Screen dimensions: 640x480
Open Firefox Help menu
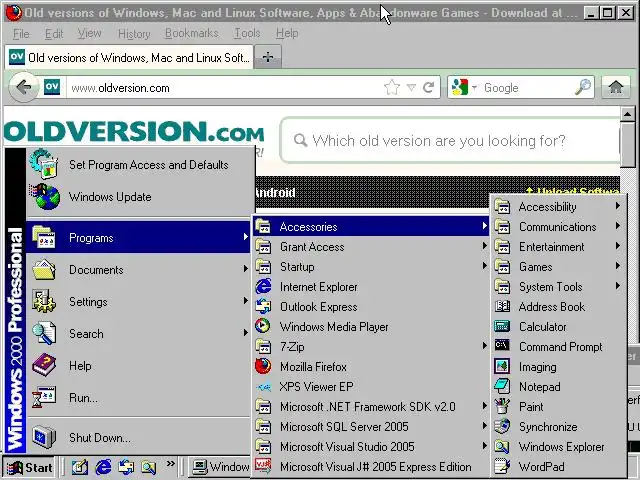pyautogui.click(x=287, y=33)
